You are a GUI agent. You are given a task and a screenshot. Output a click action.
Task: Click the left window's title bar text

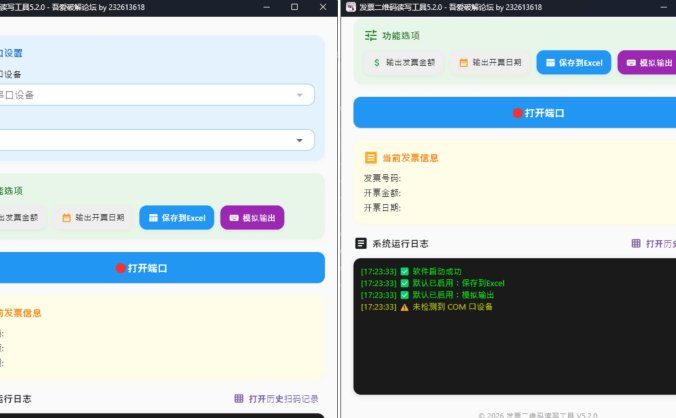72,7
